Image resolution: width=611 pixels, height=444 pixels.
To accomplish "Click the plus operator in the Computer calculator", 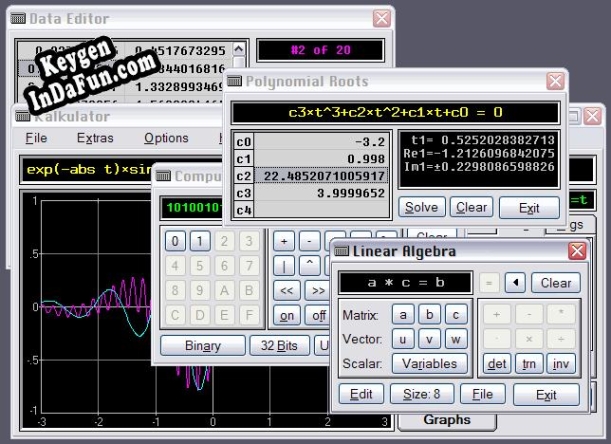I will coord(284,241).
